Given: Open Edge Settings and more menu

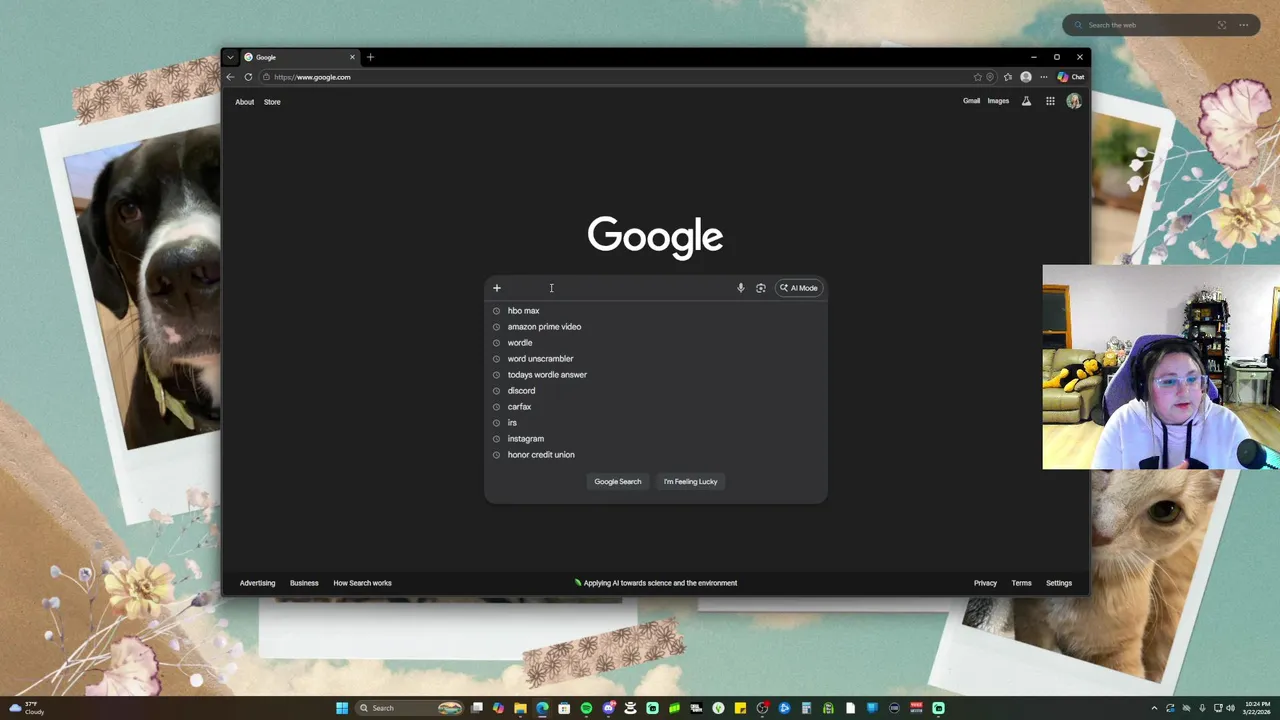Looking at the screenshot, I should point(1044,77).
